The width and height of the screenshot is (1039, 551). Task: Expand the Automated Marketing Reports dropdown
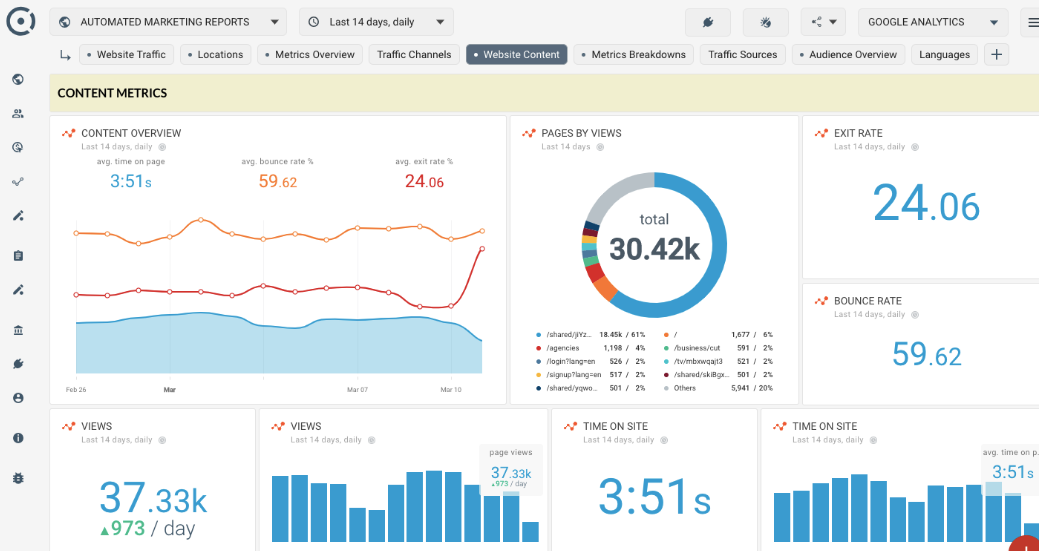tap(168, 22)
